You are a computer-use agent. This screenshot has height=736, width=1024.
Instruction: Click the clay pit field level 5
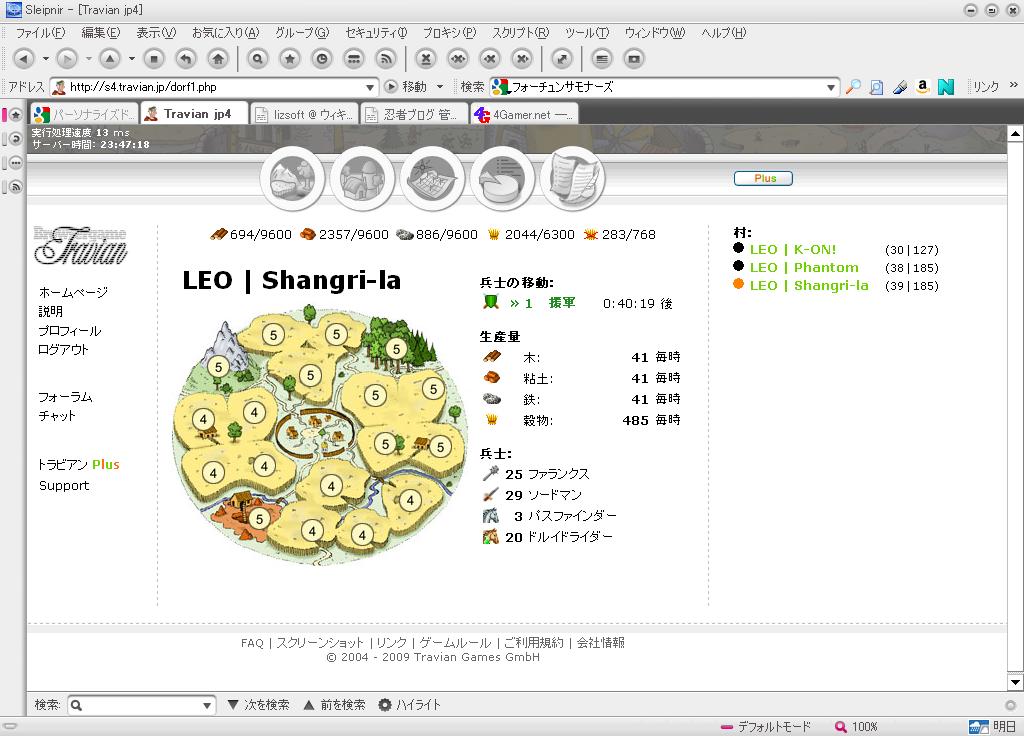pyautogui.click(x=259, y=519)
